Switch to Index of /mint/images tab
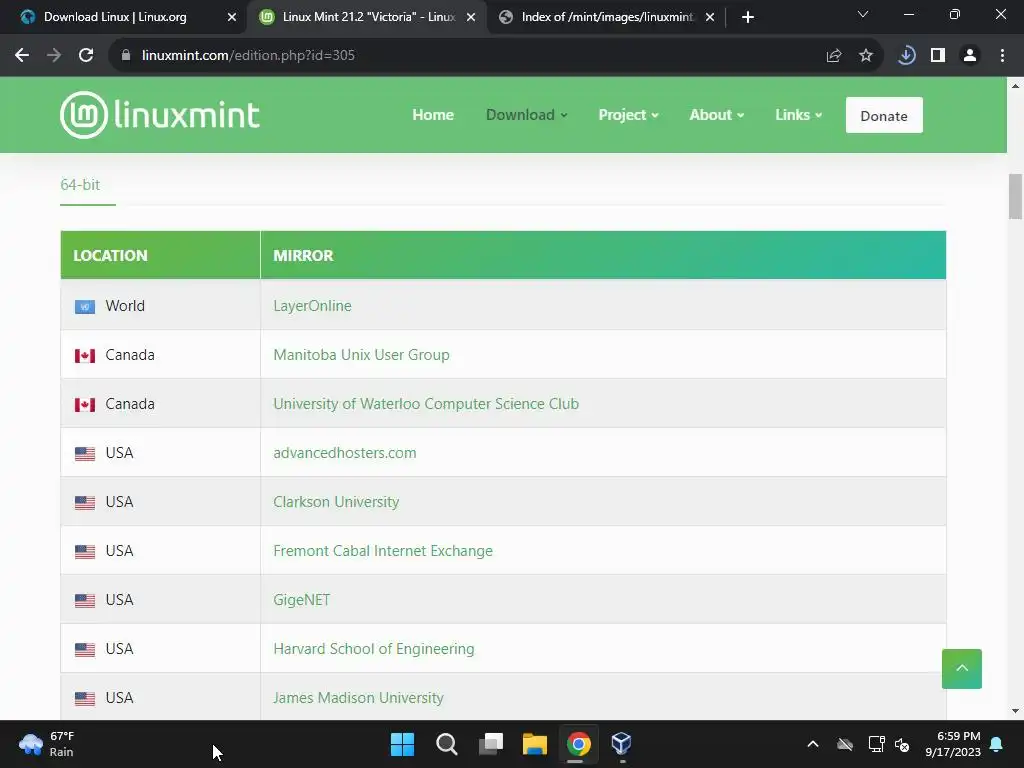 pos(607,17)
